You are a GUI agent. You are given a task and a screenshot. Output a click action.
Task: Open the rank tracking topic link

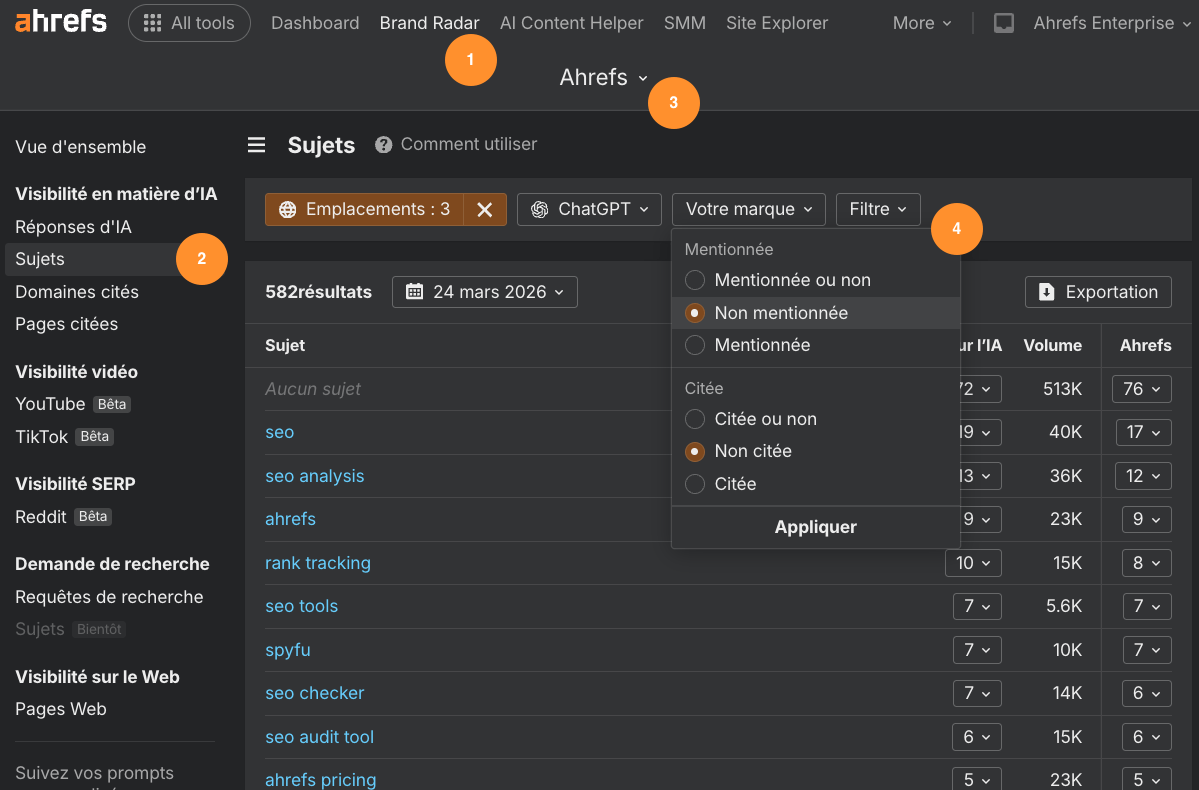318,563
